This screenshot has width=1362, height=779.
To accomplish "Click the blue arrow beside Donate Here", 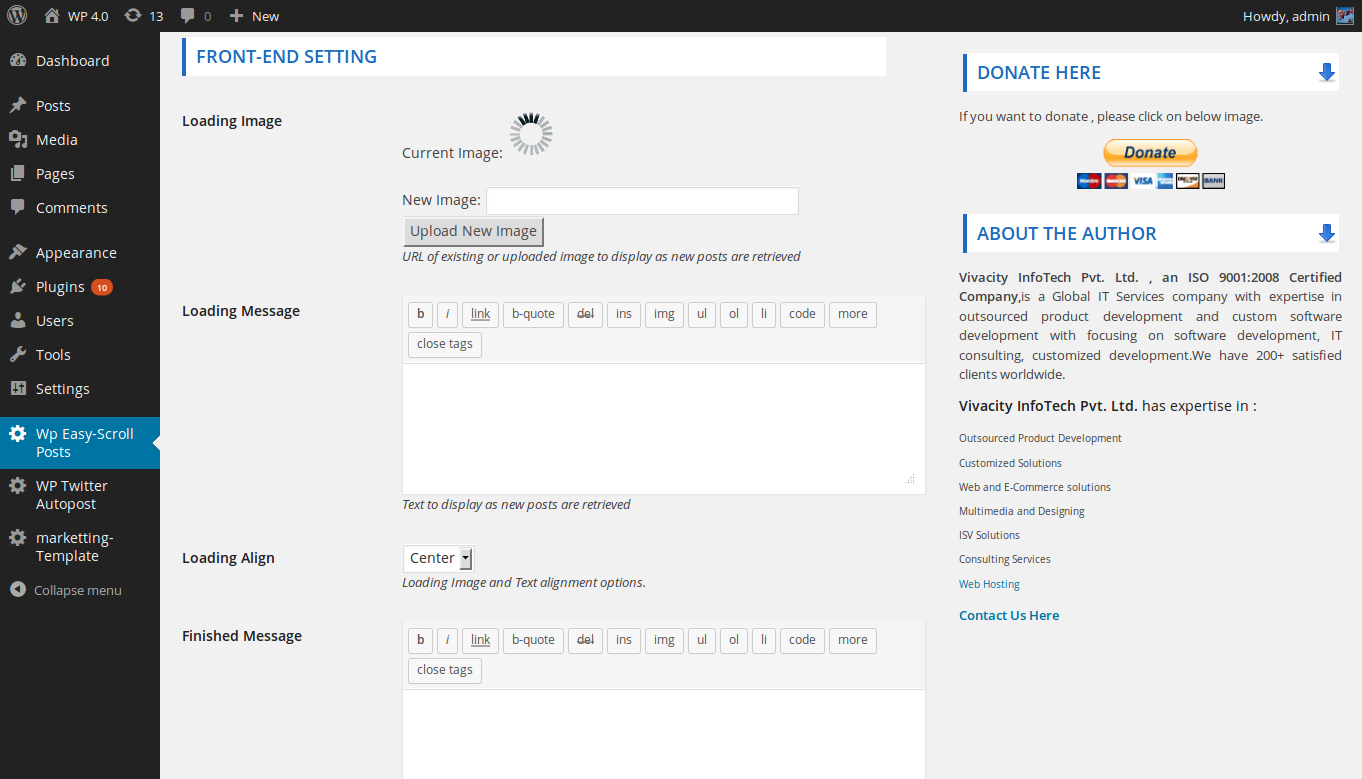I will (1327, 72).
